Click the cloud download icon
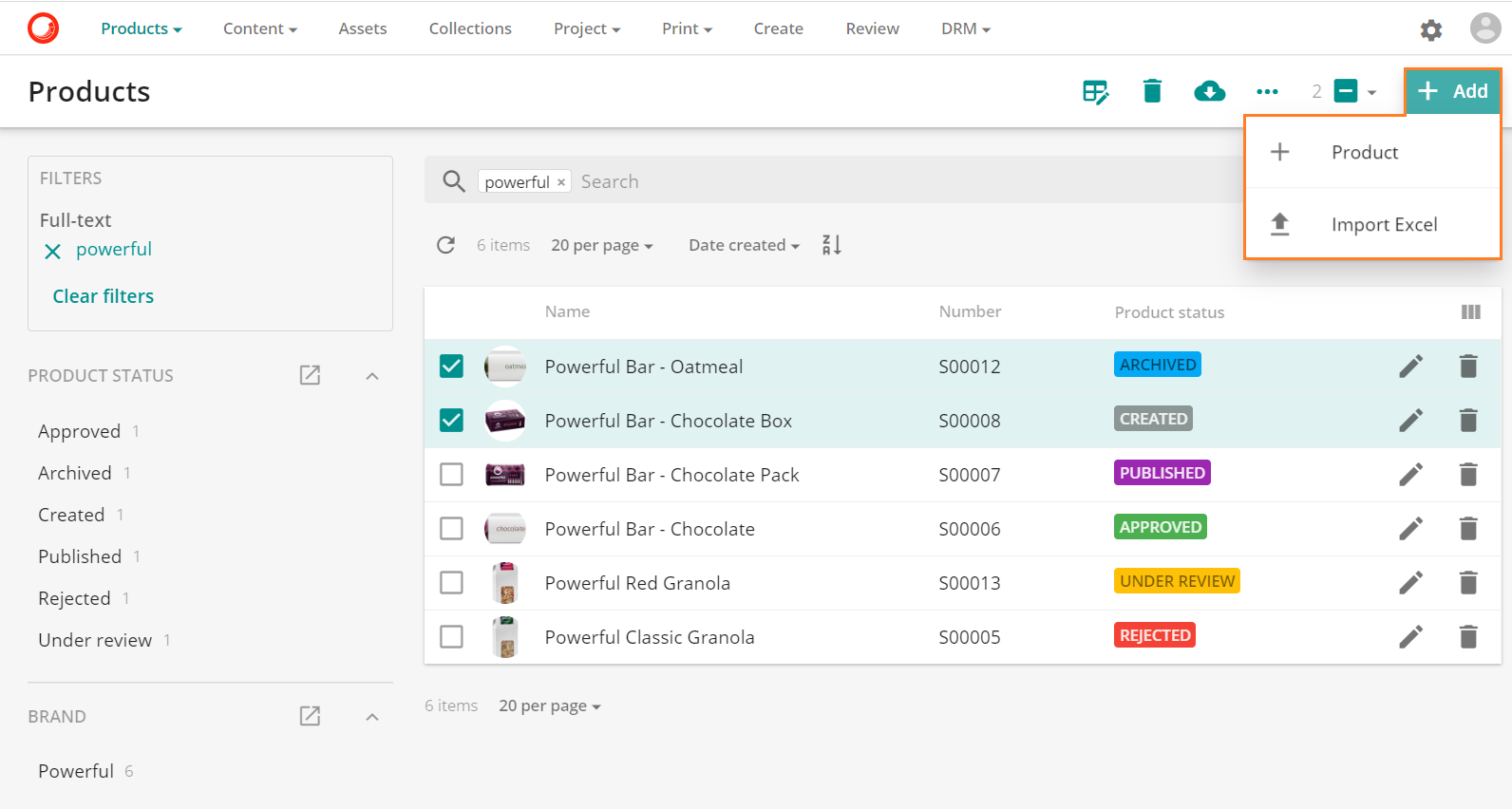1512x809 pixels. pyautogui.click(x=1209, y=91)
